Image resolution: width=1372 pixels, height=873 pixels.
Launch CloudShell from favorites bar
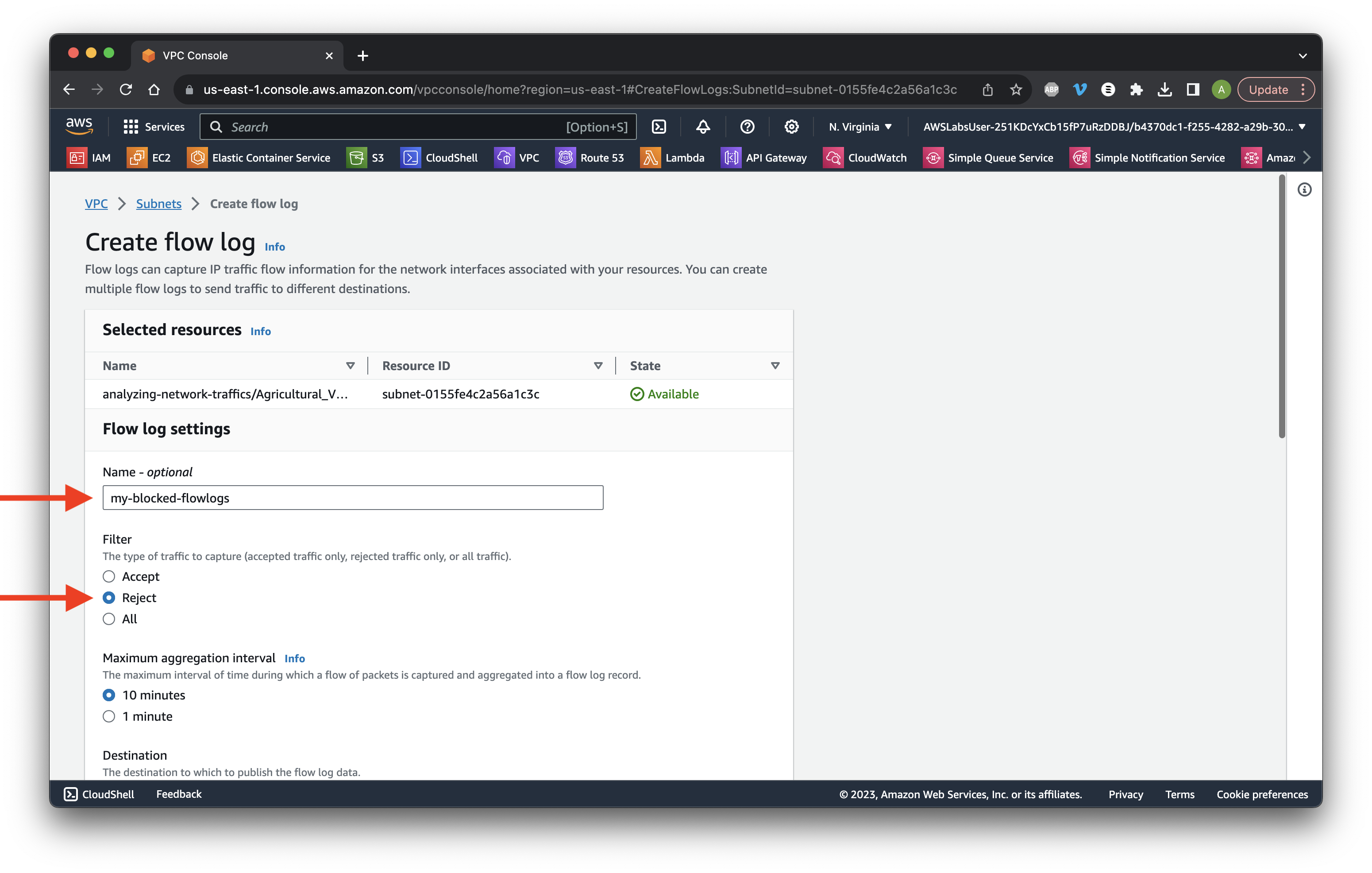pyautogui.click(x=439, y=158)
